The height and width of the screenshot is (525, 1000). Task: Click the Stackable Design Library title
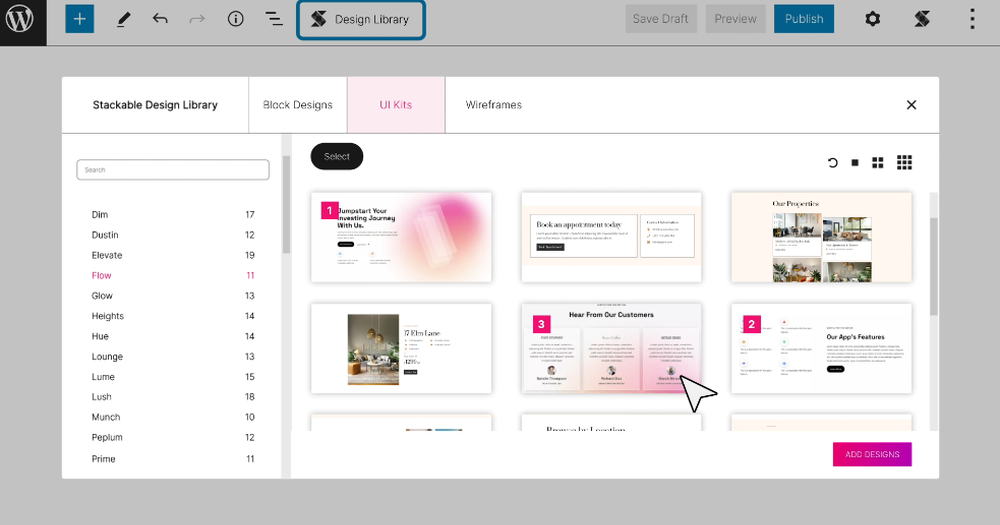(155, 105)
